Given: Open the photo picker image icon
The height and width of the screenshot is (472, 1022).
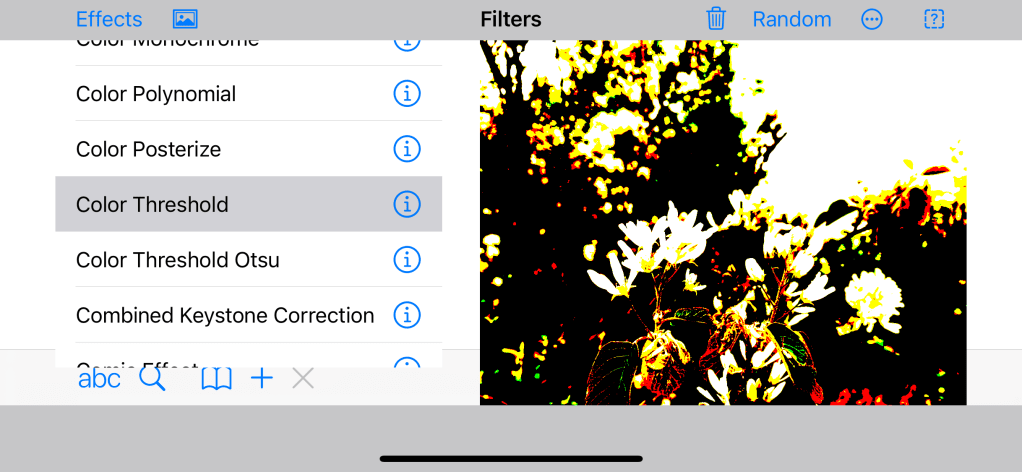Looking at the screenshot, I should click(185, 19).
